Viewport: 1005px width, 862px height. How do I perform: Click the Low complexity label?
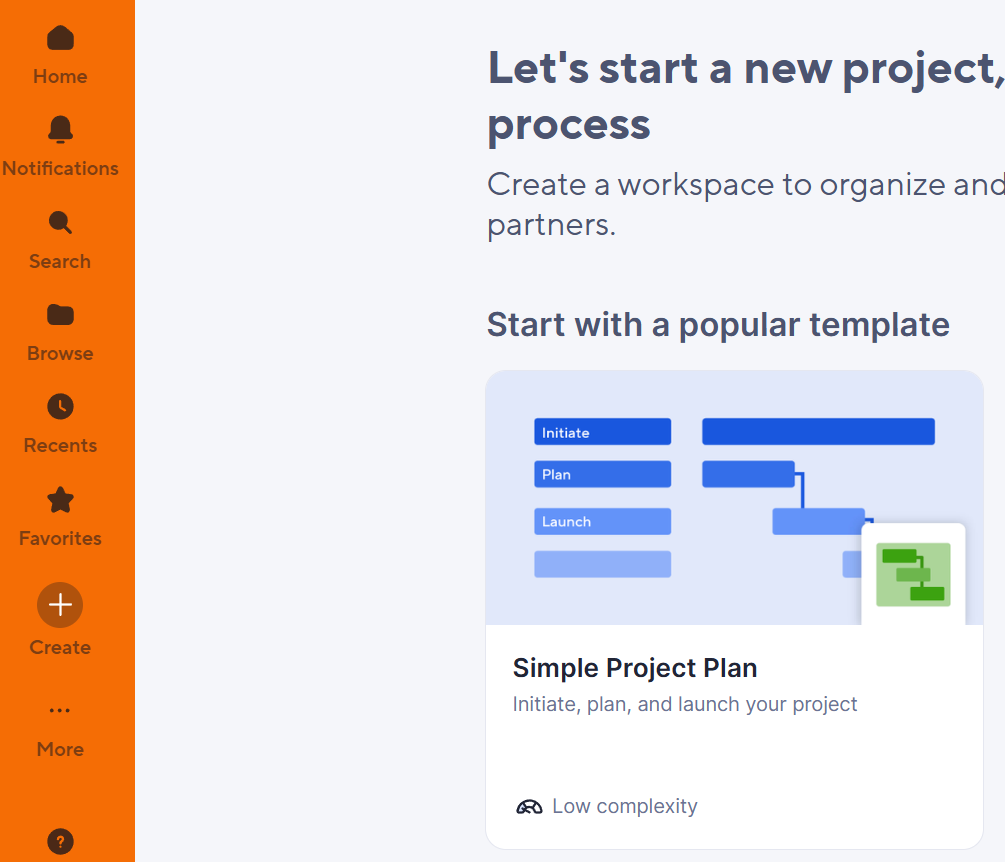tap(625, 806)
